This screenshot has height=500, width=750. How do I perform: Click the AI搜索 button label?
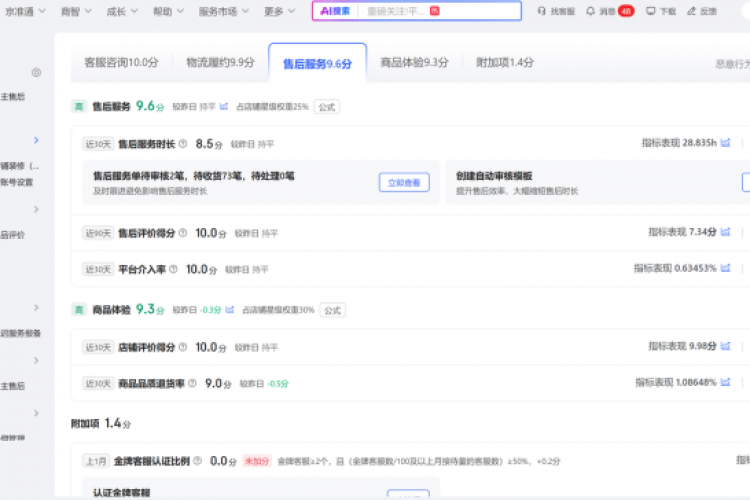point(335,11)
